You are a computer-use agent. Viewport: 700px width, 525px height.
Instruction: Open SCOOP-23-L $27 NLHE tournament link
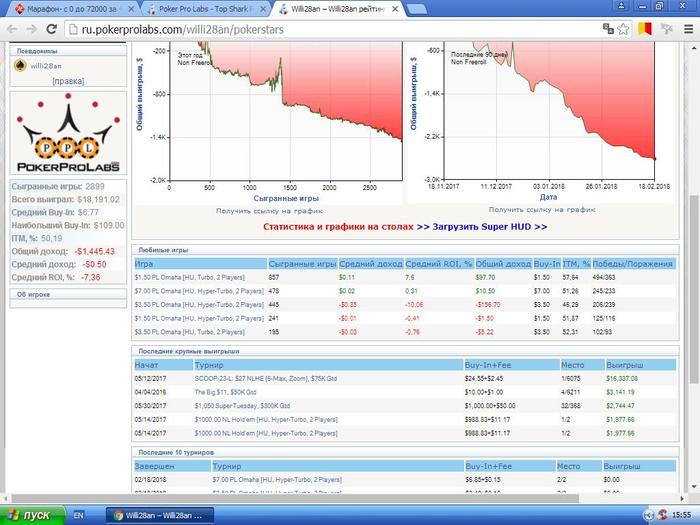[266, 379]
